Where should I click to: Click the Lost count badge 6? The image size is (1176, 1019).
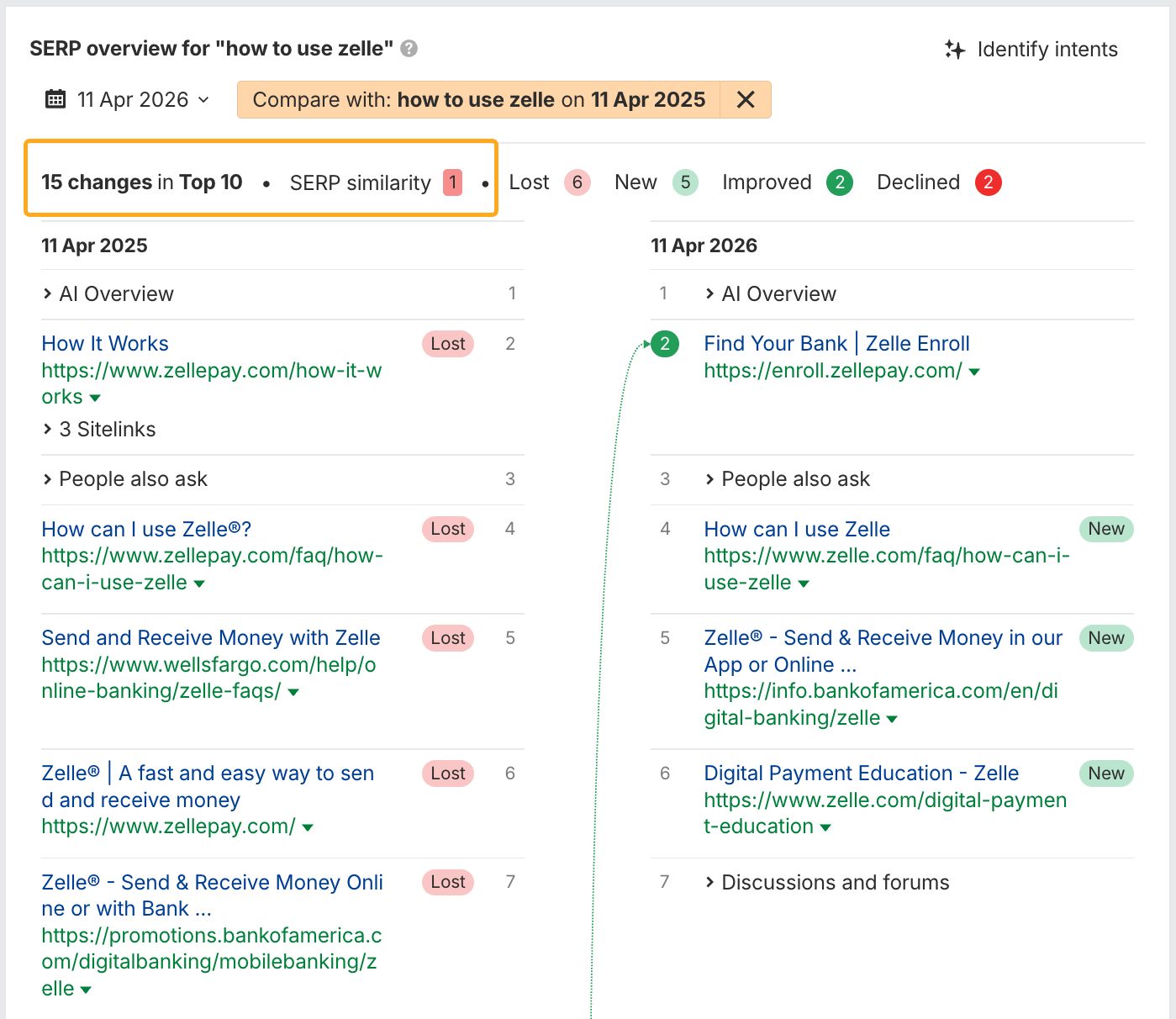(x=577, y=182)
